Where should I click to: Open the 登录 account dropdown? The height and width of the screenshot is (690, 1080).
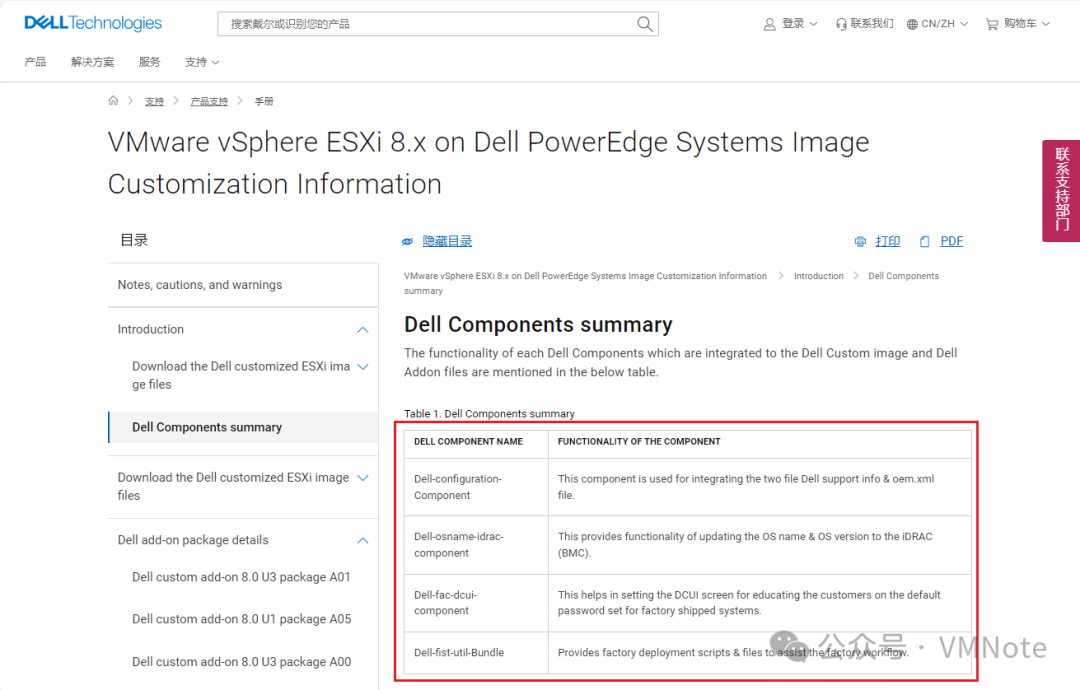pos(791,24)
